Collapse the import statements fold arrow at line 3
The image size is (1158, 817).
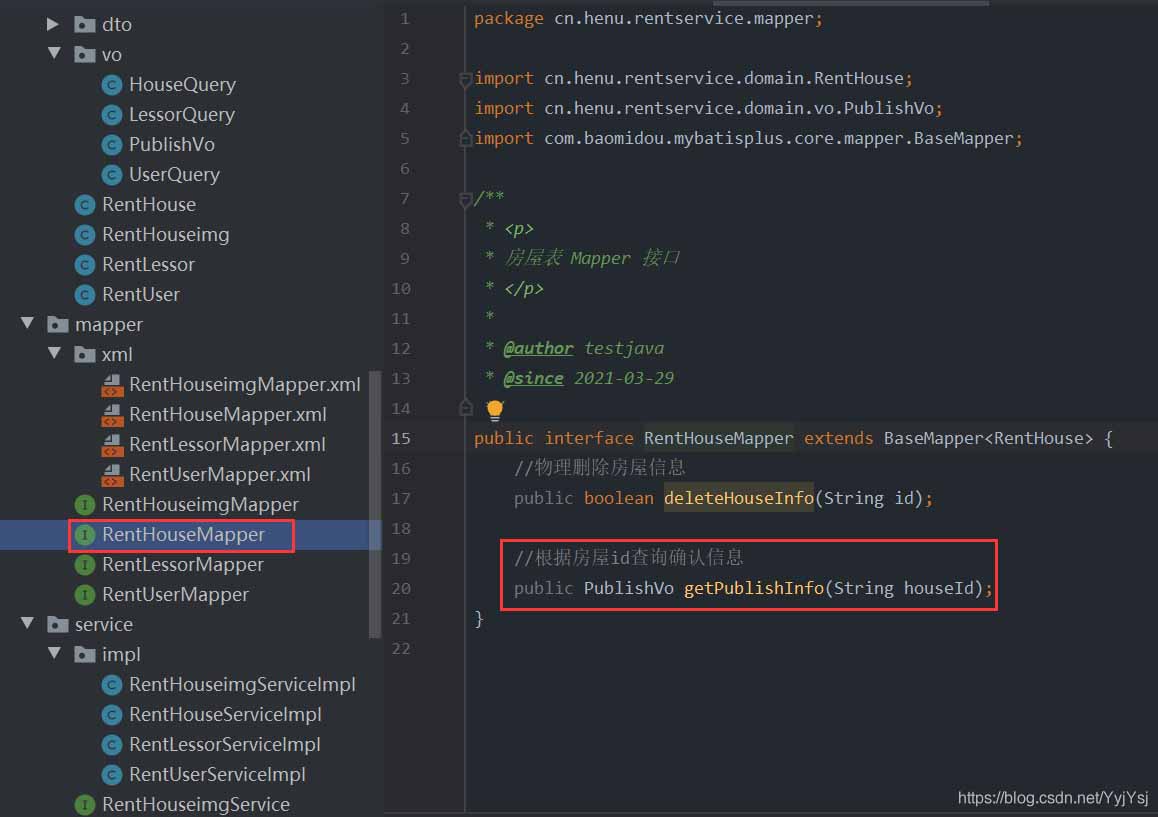(x=465, y=78)
